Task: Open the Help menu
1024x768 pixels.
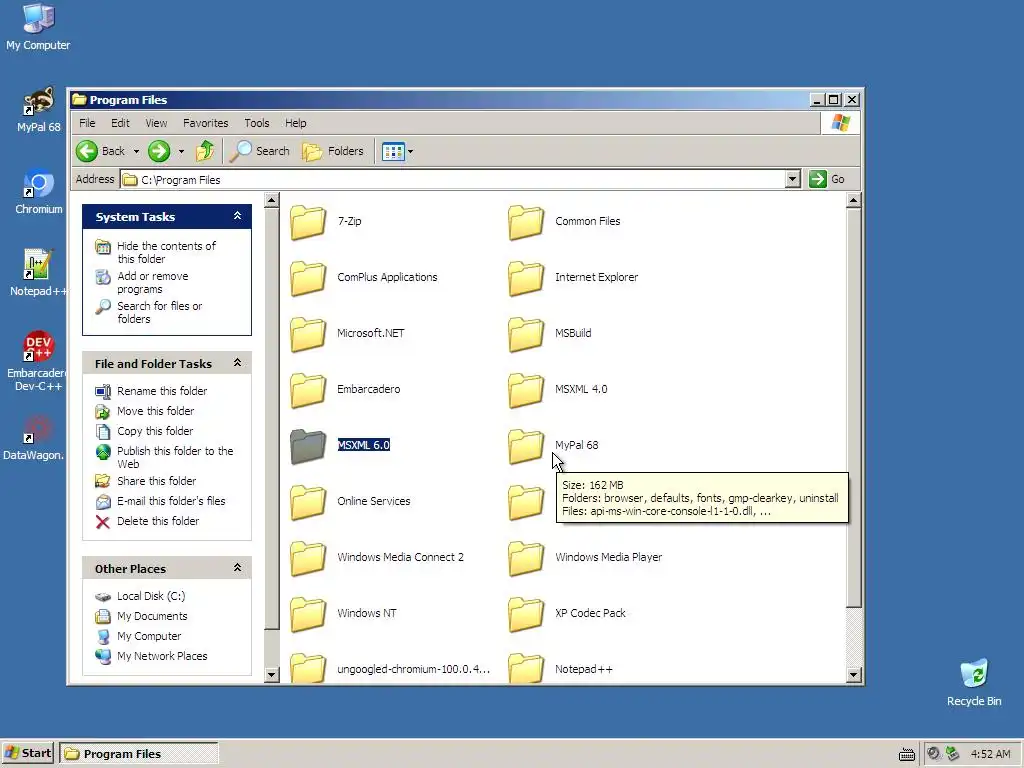Action: click(x=295, y=123)
